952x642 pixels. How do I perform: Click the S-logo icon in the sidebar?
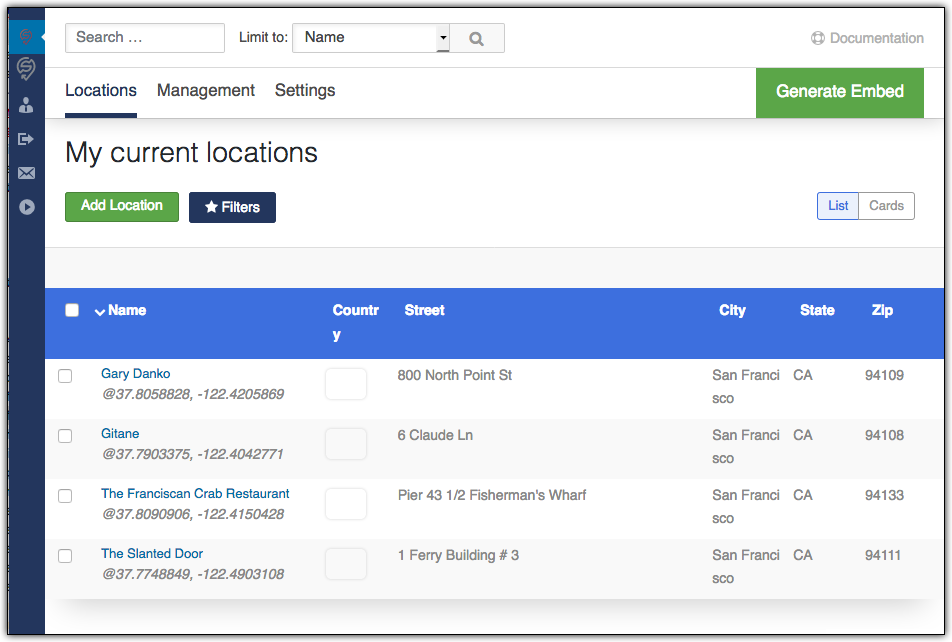coord(26,70)
